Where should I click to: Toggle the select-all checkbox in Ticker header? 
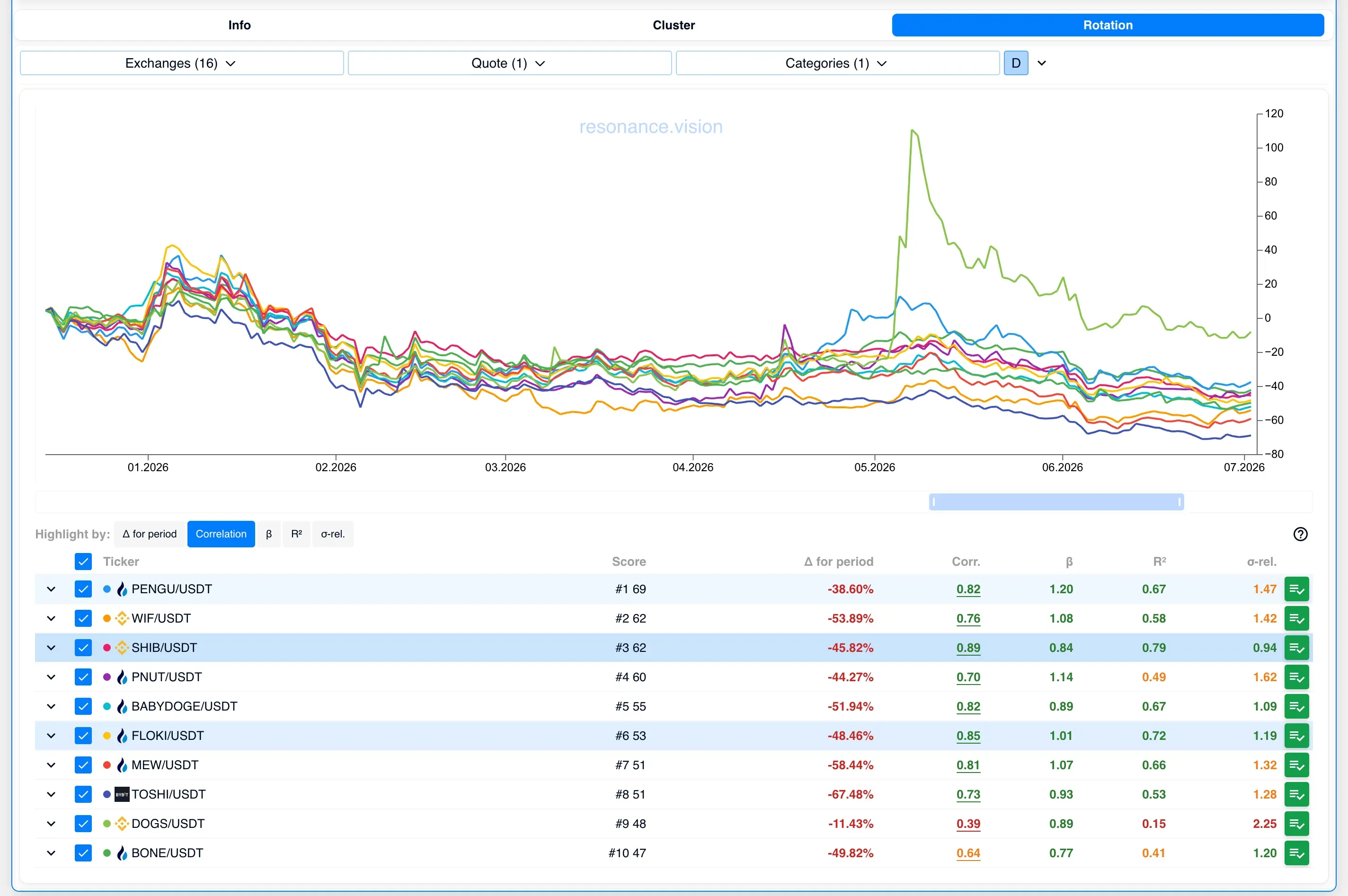83,561
